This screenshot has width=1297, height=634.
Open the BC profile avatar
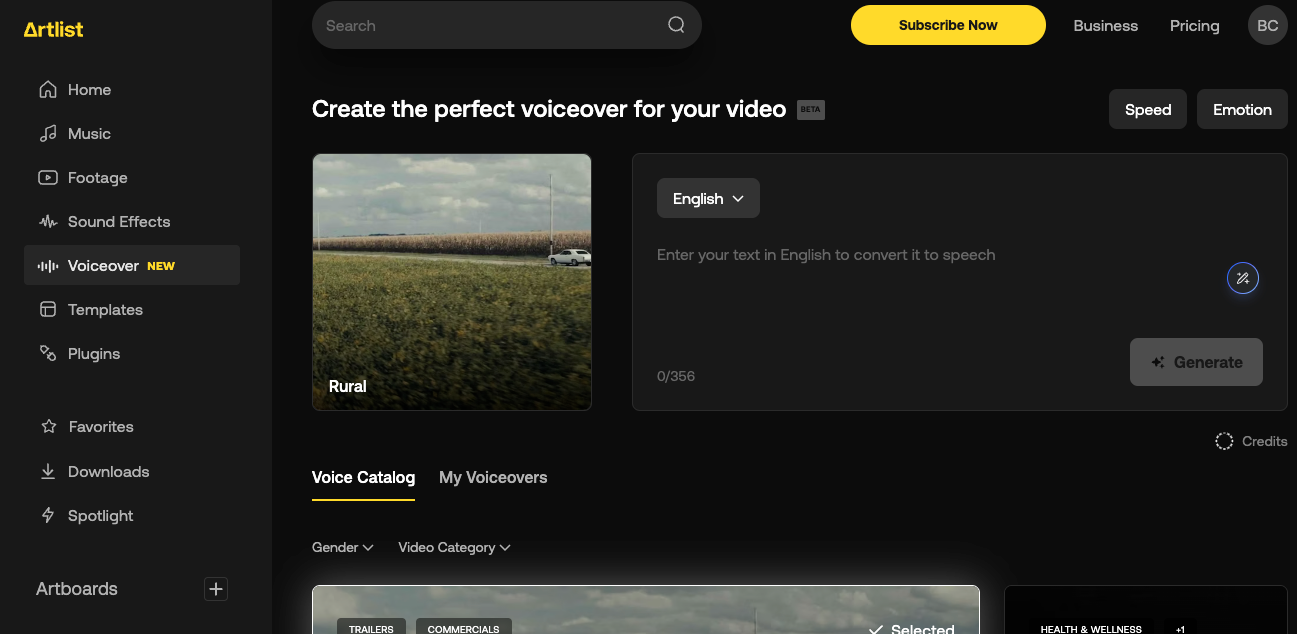pyautogui.click(x=1267, y=26)
